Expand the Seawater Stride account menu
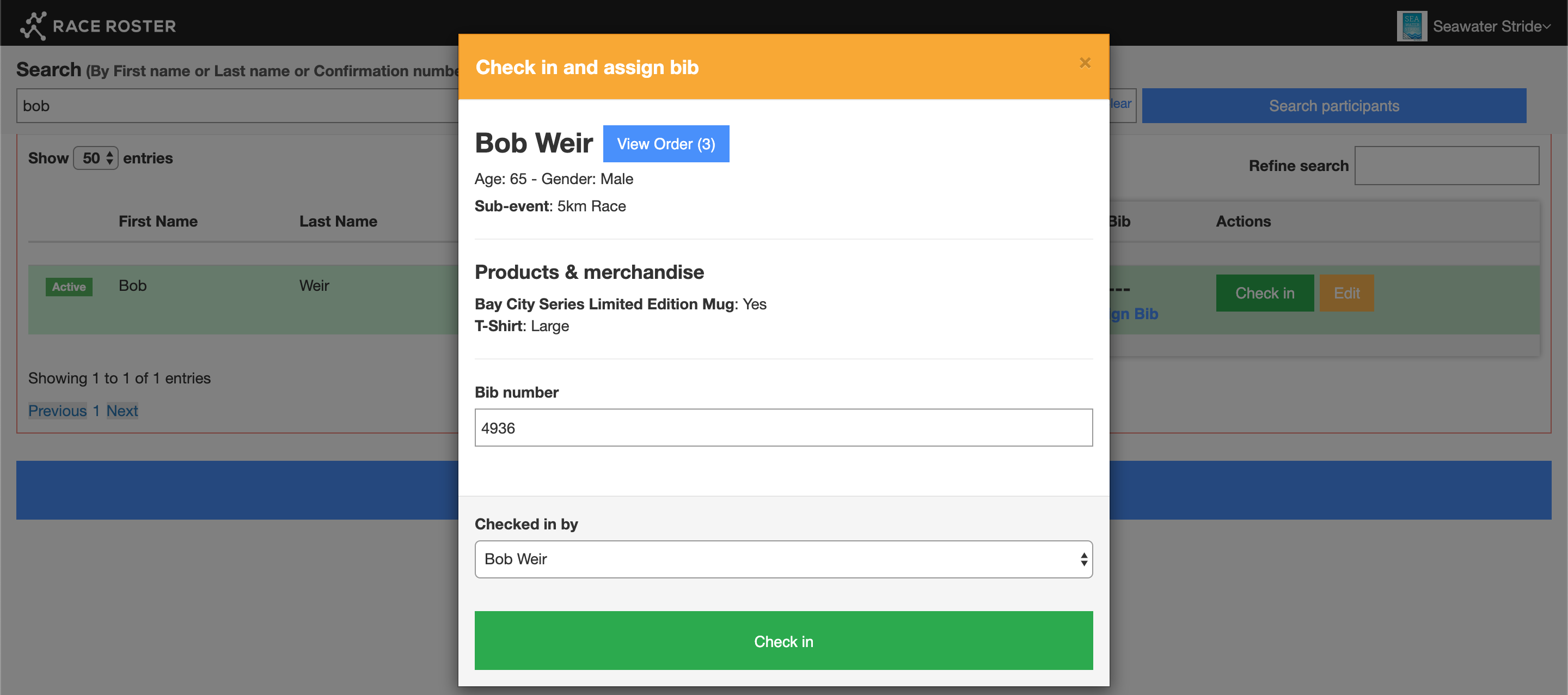Viewport: 1568px width, 695px height. tap(1491, 26)
